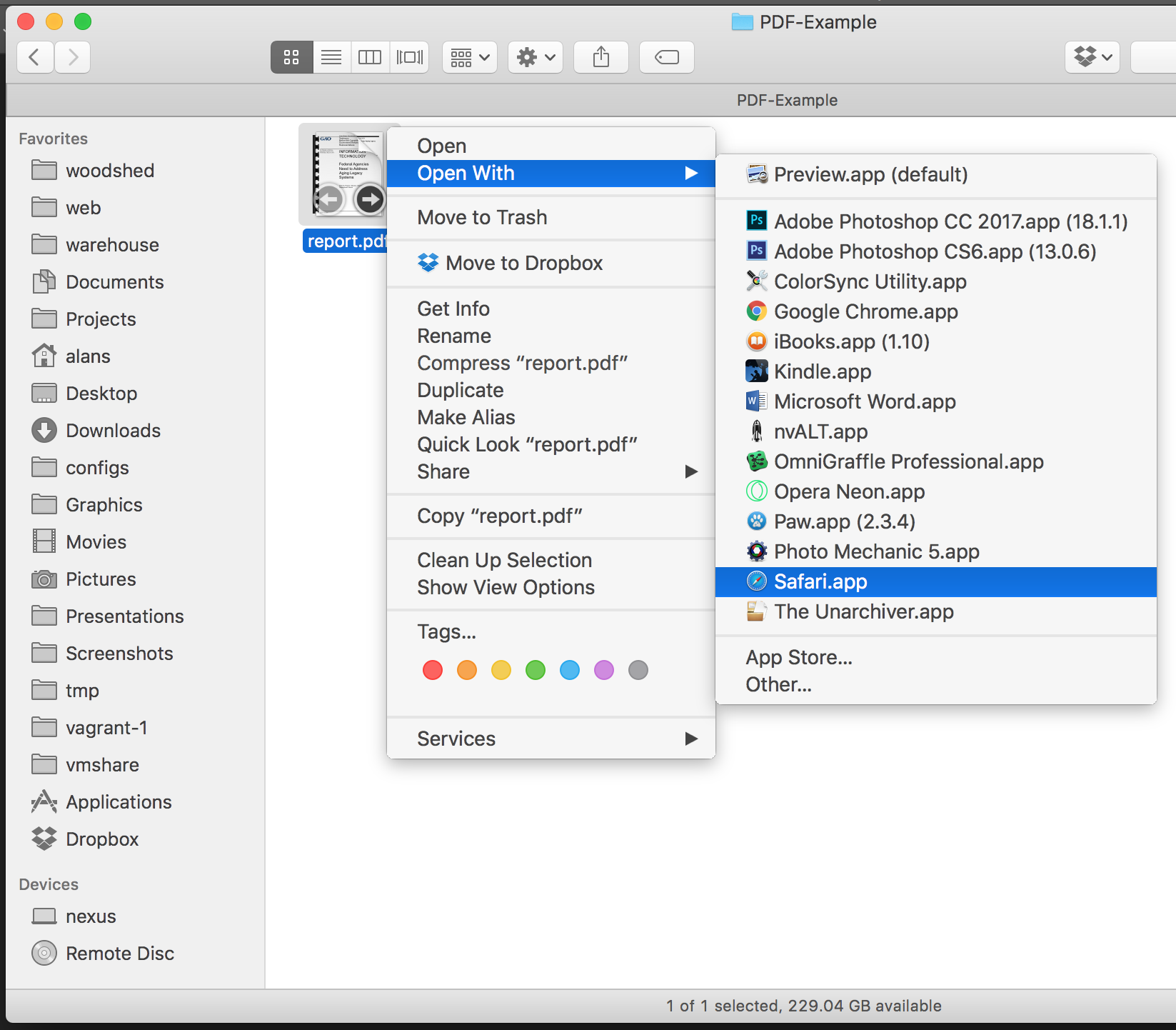The width and height of the screenshot is (1176, 1030).
Task: Click The Unarchiver icon
Action: point(757,611)
